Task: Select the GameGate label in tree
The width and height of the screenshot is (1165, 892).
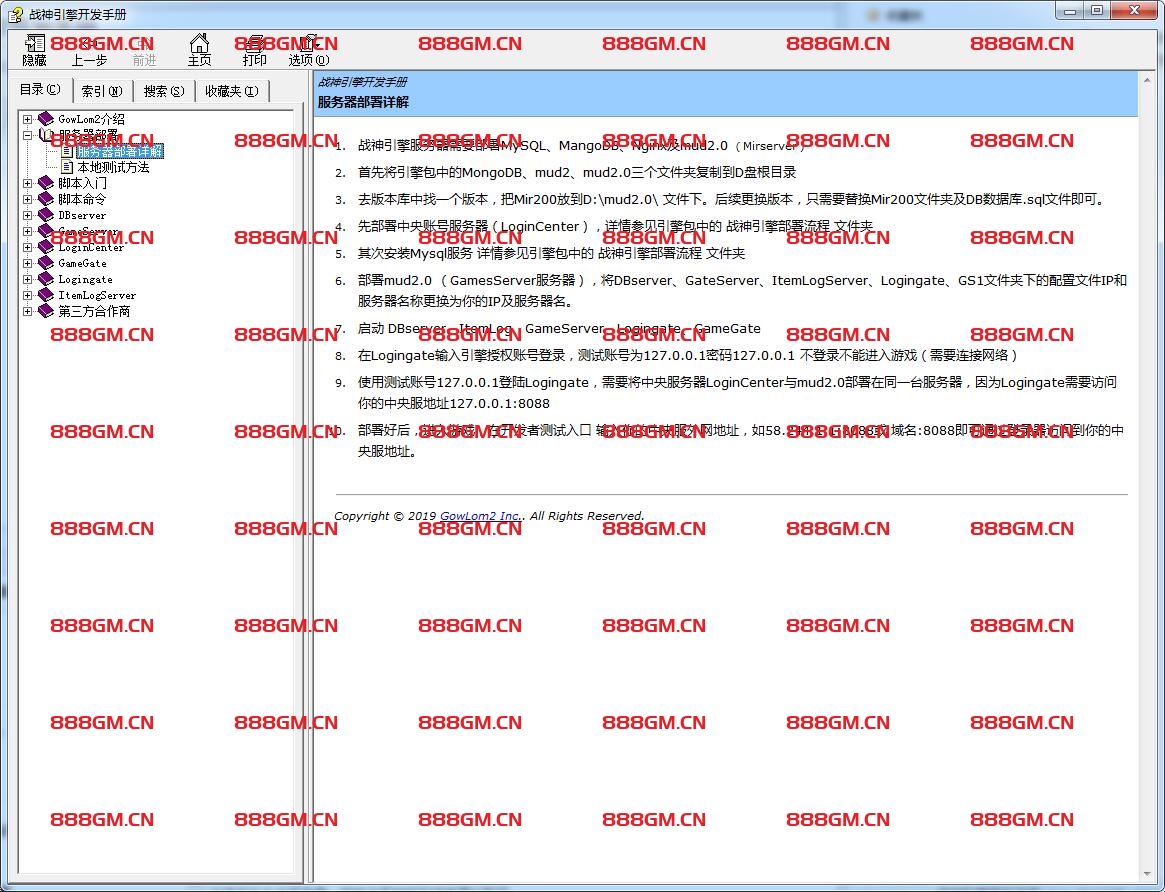Action: click(82, 263)
